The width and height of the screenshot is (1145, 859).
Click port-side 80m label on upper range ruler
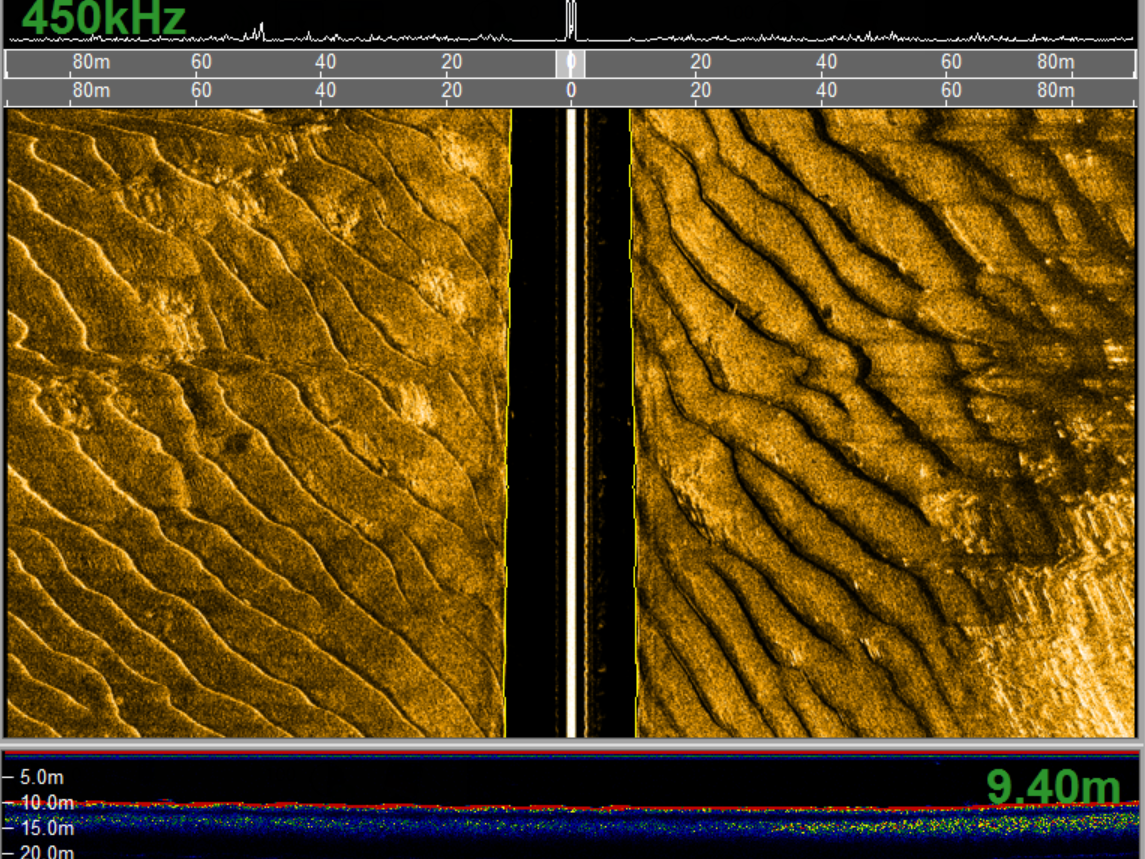[x=91, y=62]
